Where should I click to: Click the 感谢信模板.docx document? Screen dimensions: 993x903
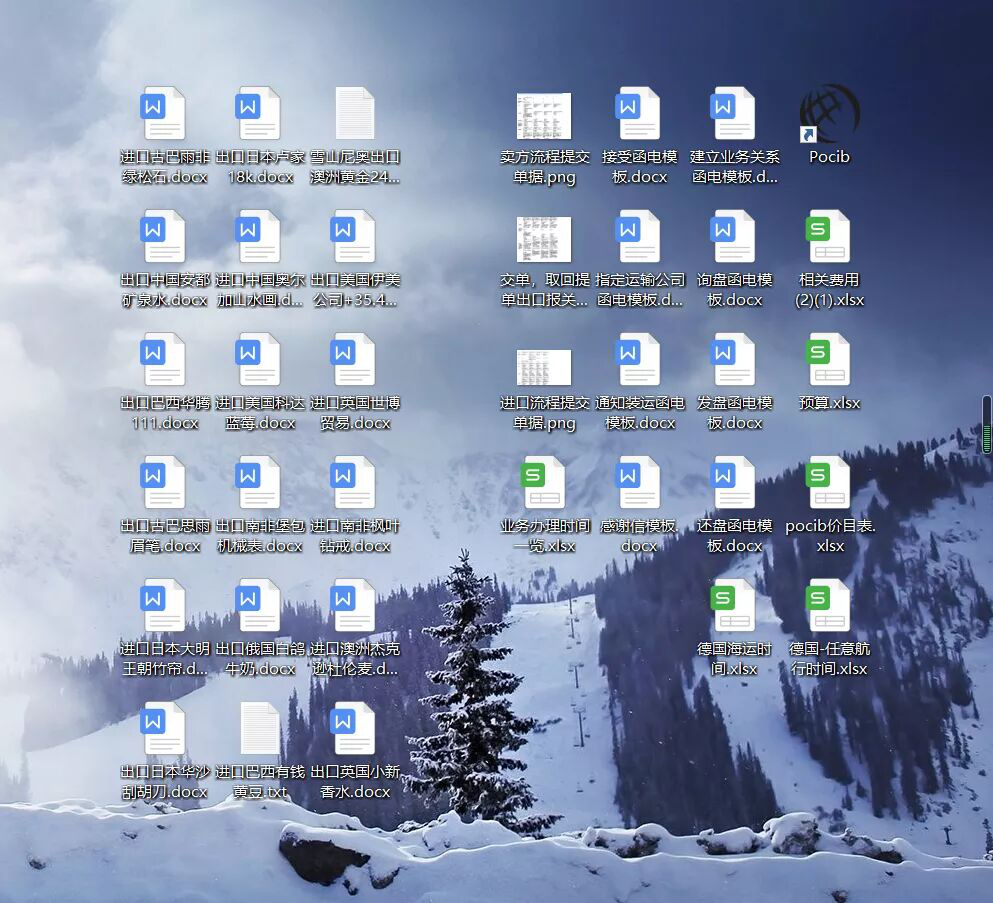tap(639, 484)
